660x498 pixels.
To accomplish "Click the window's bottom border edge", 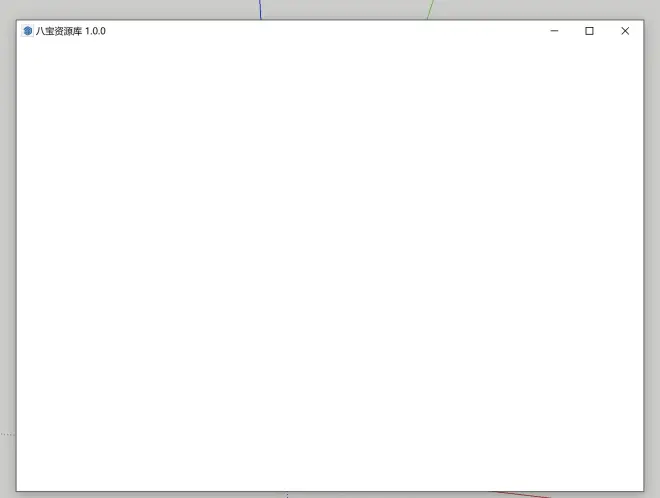I will (x=329, y=491).
